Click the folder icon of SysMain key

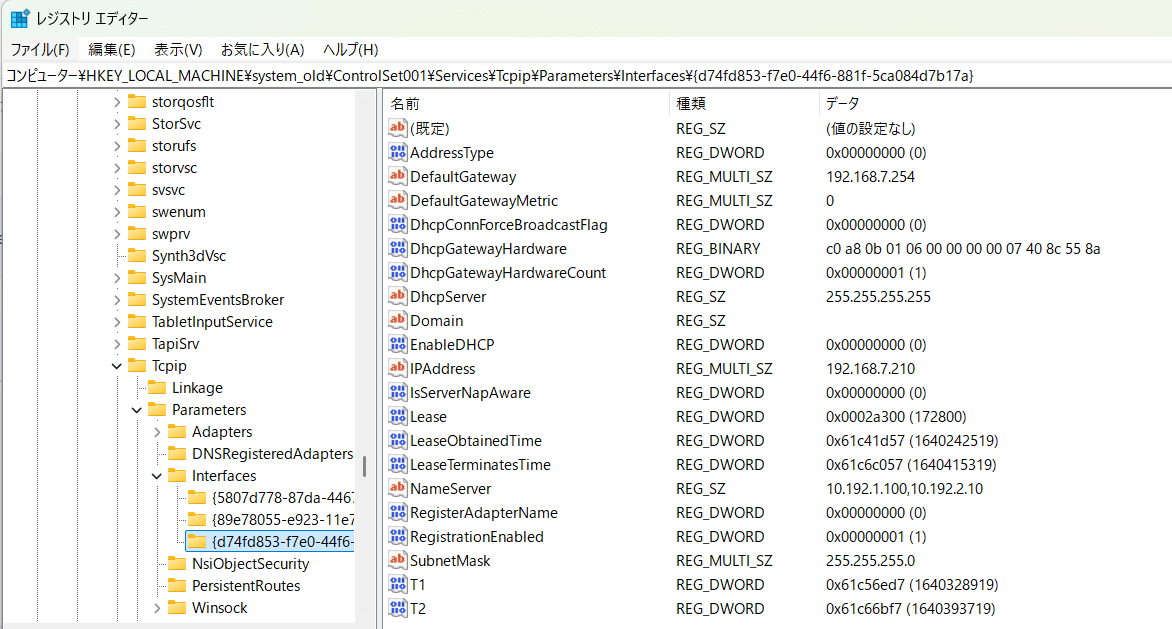point(137,278)
